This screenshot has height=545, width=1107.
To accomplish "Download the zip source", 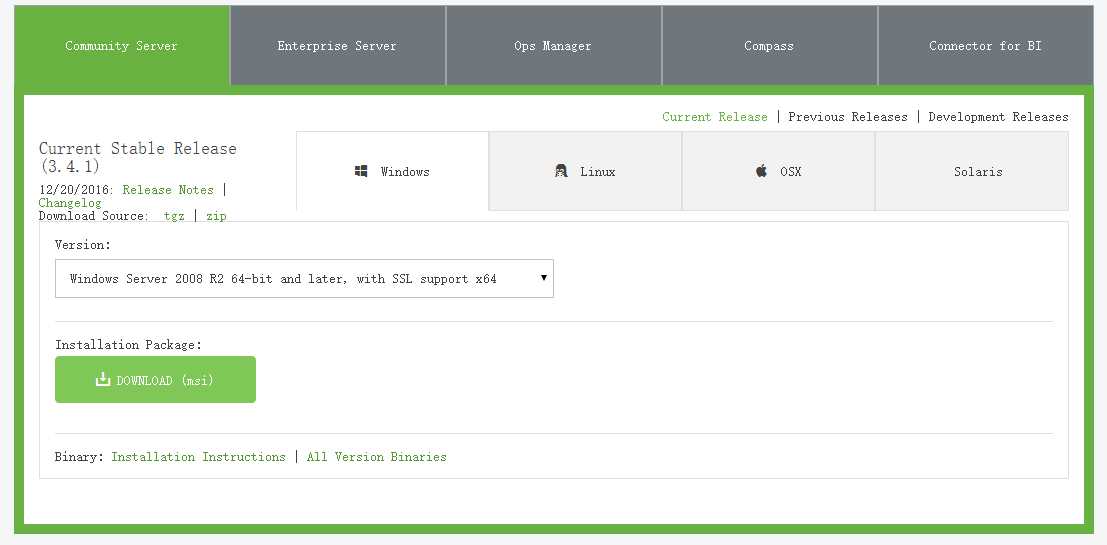I will point(216,216).
